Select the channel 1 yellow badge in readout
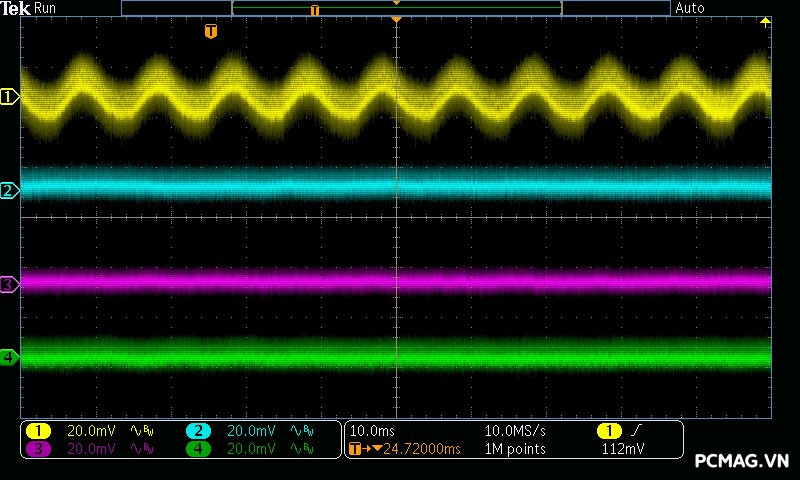The height and width of the screenshot is (480, 800). point(38,431)
